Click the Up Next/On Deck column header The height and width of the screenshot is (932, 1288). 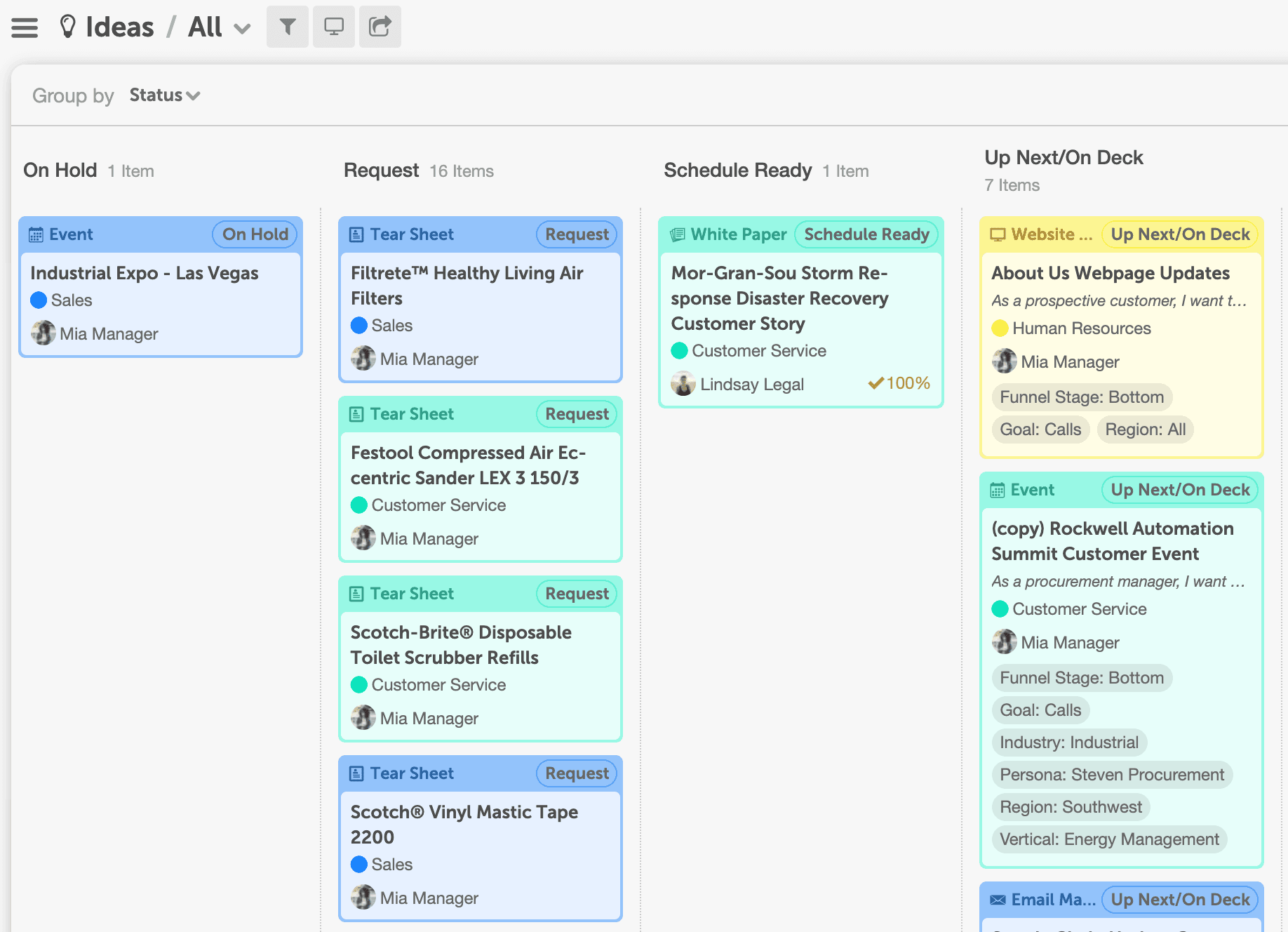1064,158
